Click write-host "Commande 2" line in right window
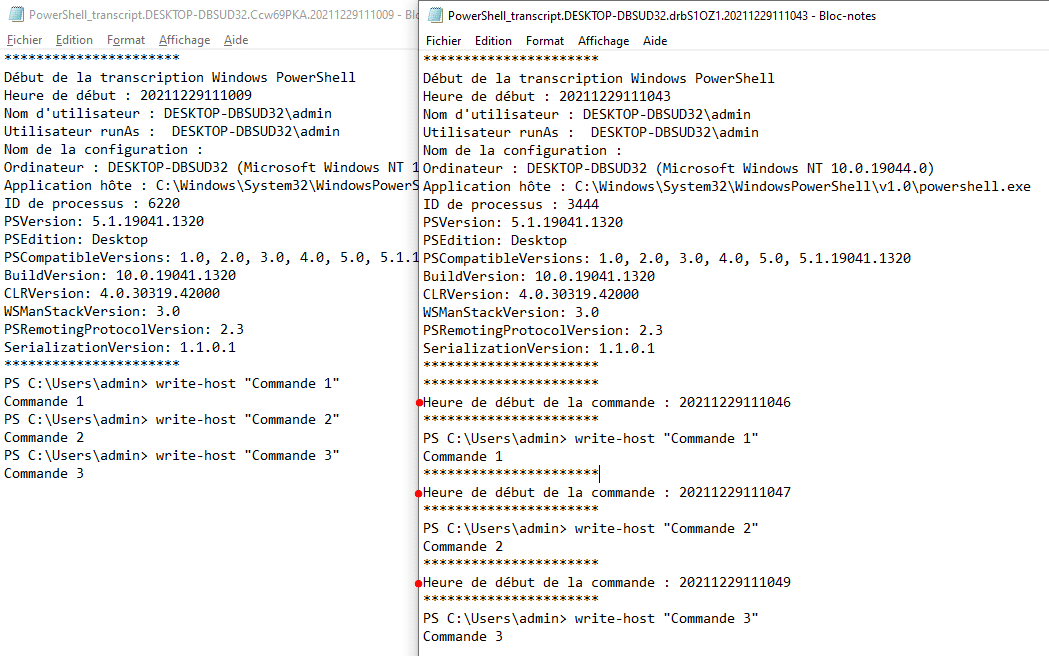Viewport: 1049px width, 656px height. click(590, 529)
